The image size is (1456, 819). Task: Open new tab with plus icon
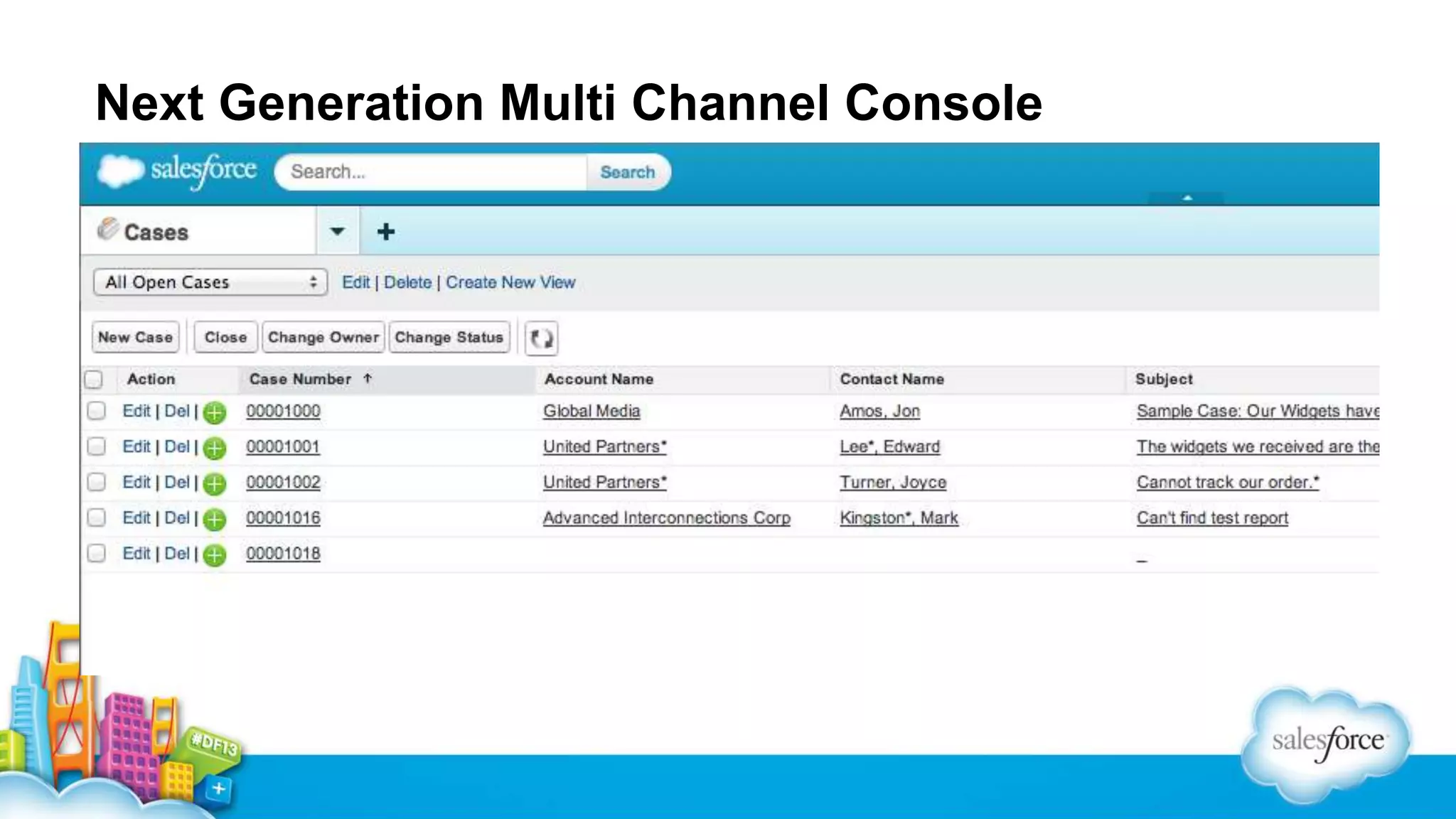tap(386, 232)
